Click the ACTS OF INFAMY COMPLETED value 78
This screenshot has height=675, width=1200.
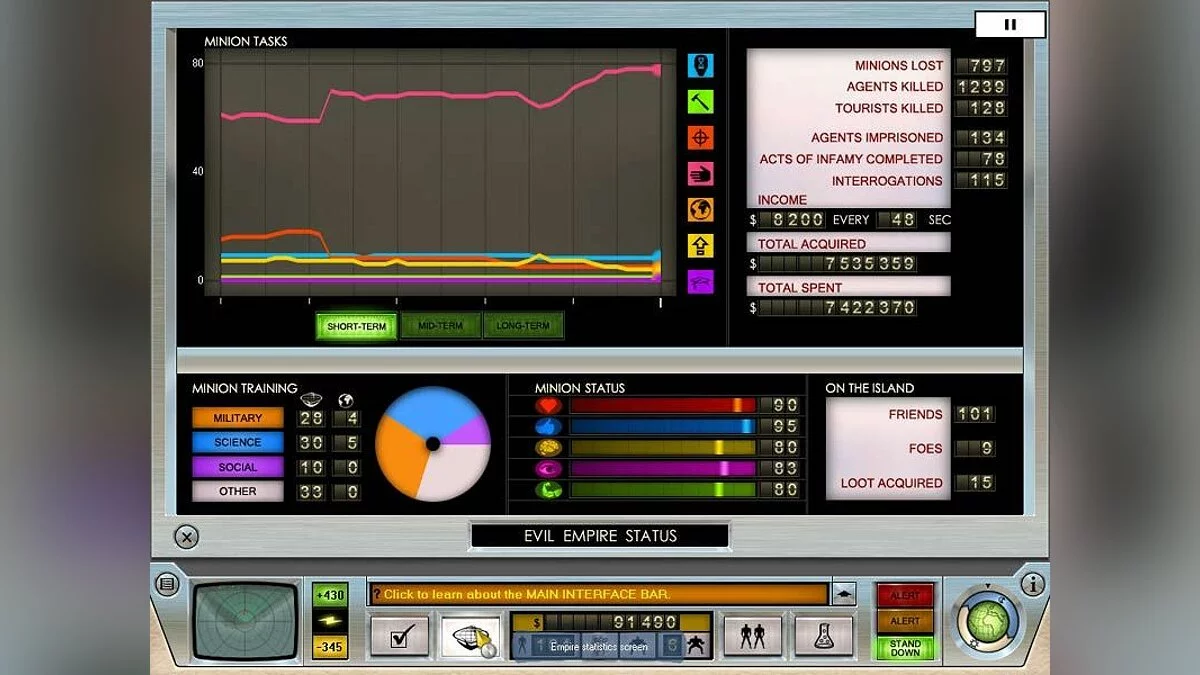pos(980,159)
